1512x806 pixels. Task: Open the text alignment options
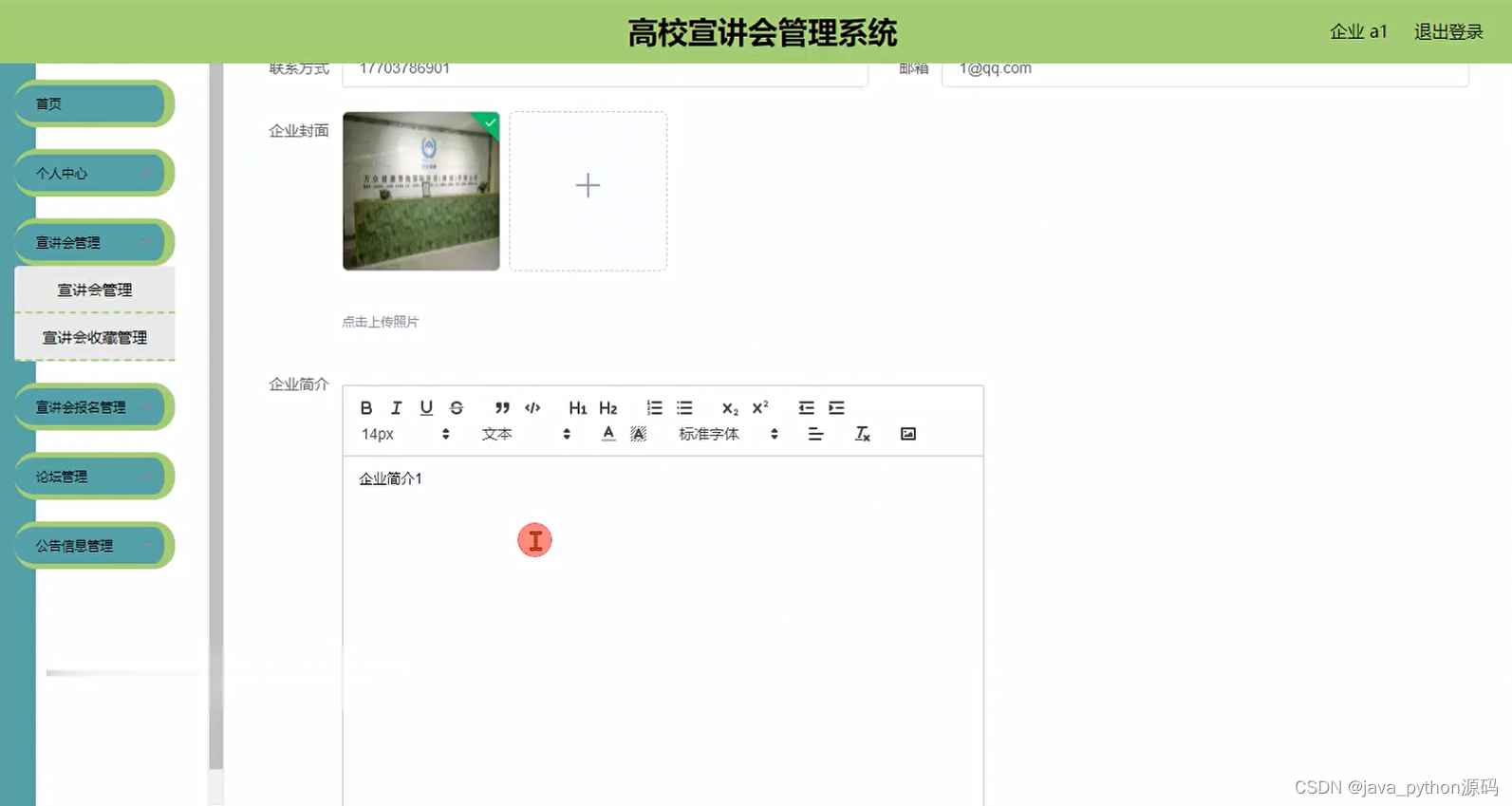[x=815, y=434]
